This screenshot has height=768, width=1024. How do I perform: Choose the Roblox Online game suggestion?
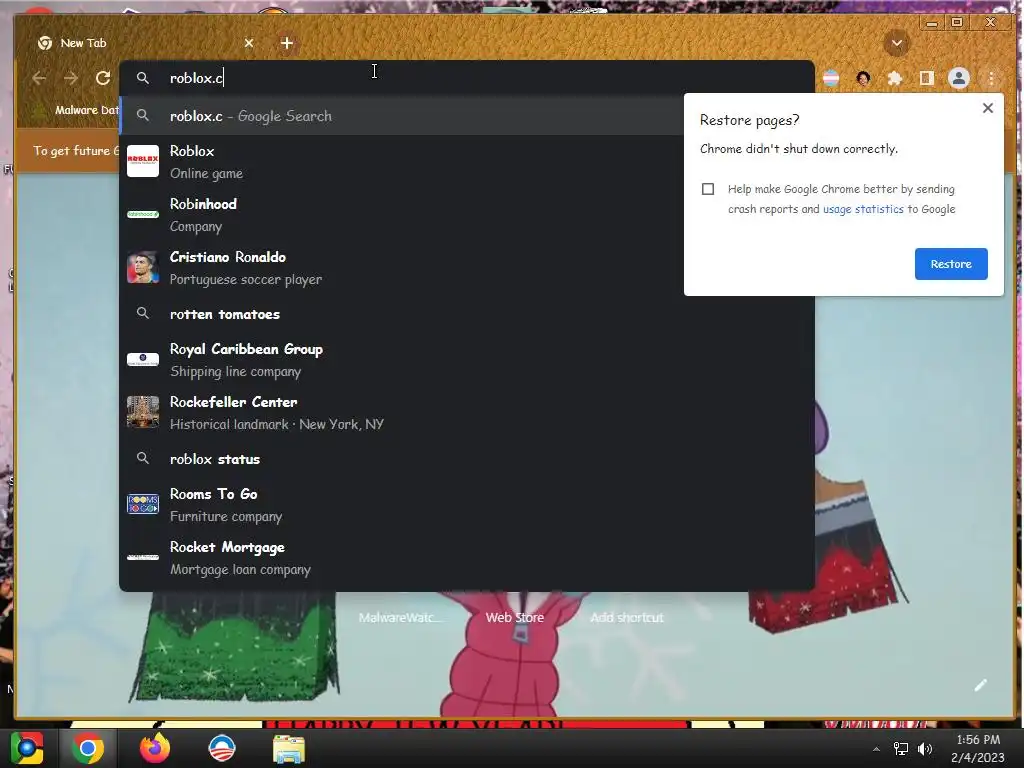(x=402, y=161)
